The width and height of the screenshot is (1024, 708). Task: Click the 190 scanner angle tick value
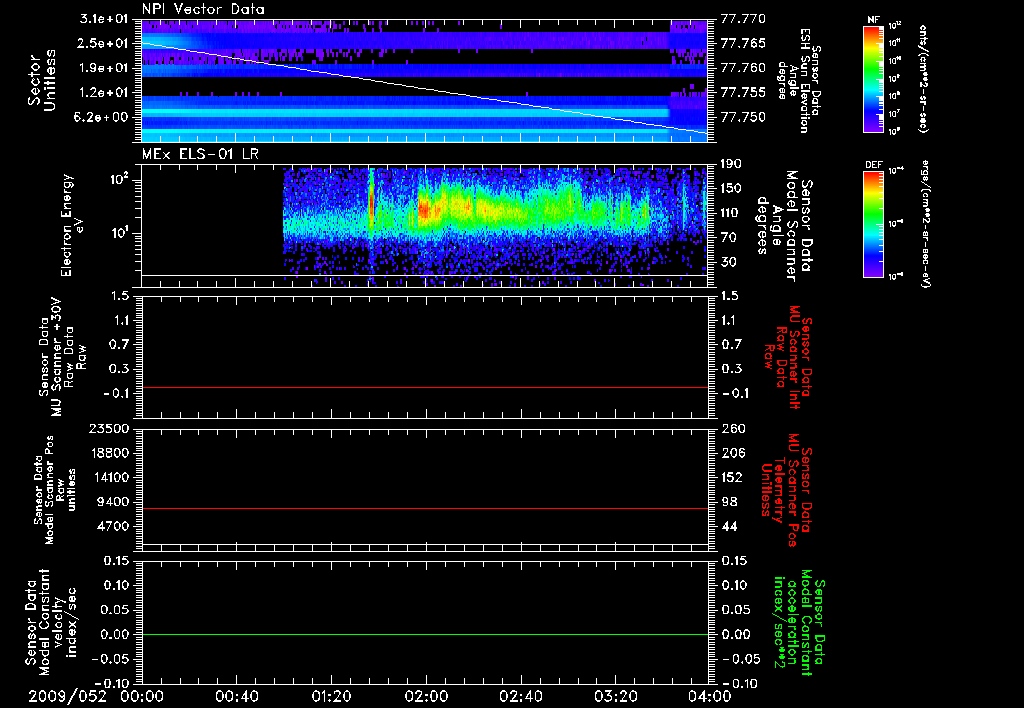click(731, 164)
